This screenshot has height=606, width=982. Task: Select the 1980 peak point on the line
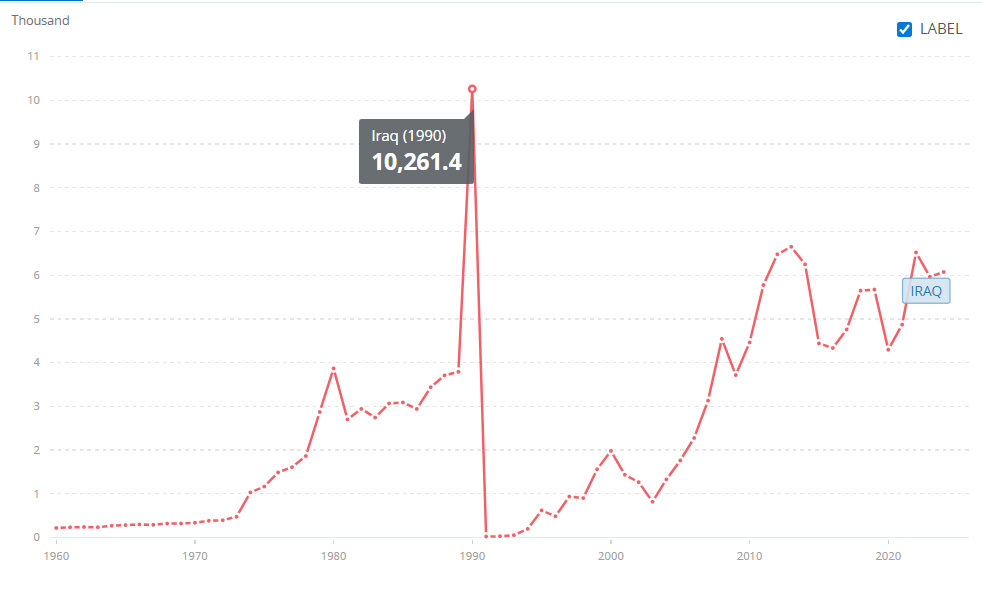pos(334,369)
